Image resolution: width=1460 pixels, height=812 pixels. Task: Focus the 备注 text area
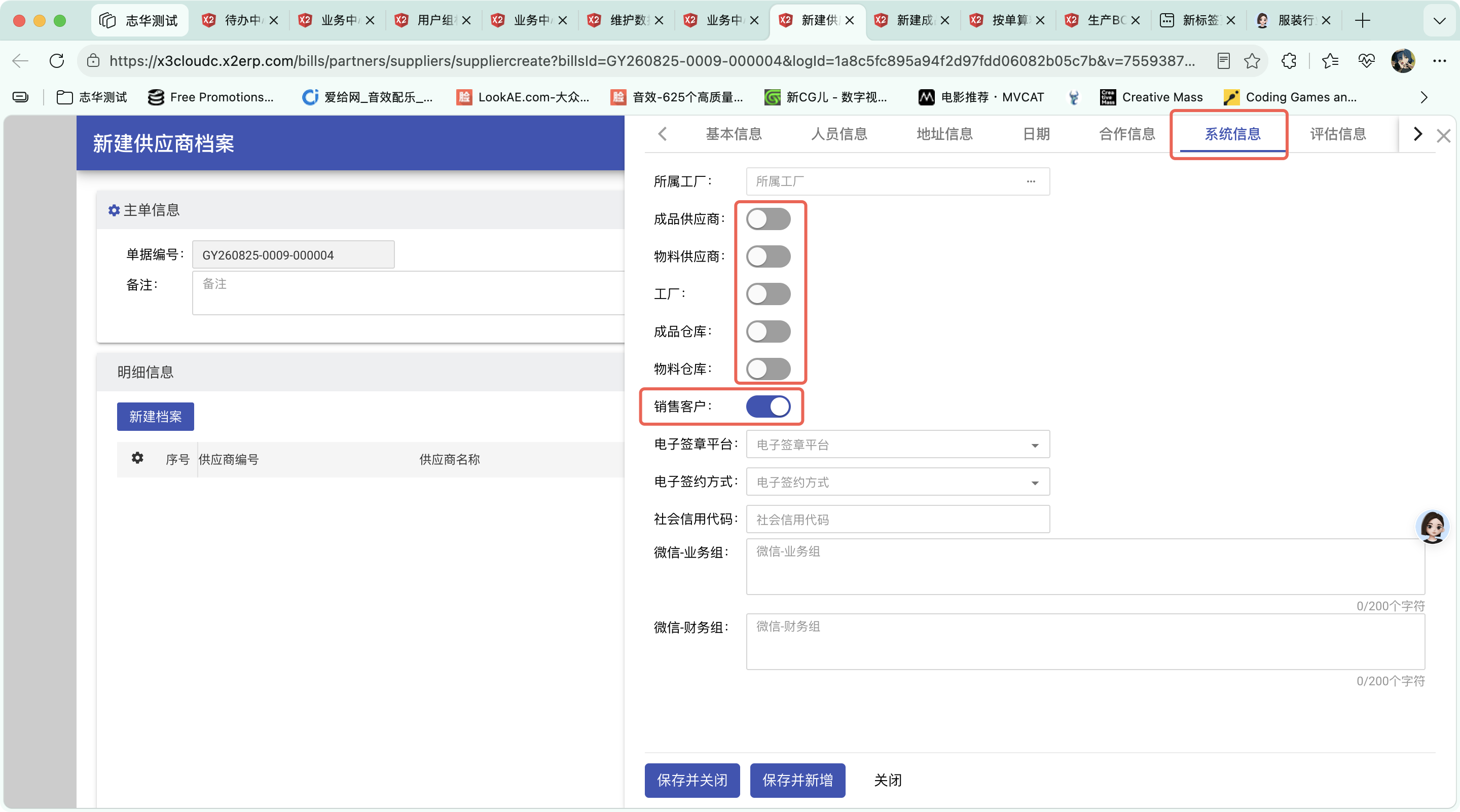(x=408, y=293)
